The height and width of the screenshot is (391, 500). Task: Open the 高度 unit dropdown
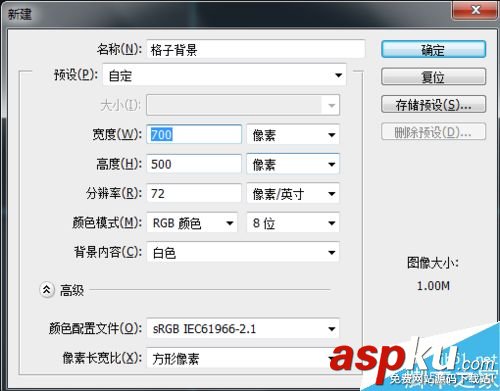pyautogui.click(x=293, y=164)
